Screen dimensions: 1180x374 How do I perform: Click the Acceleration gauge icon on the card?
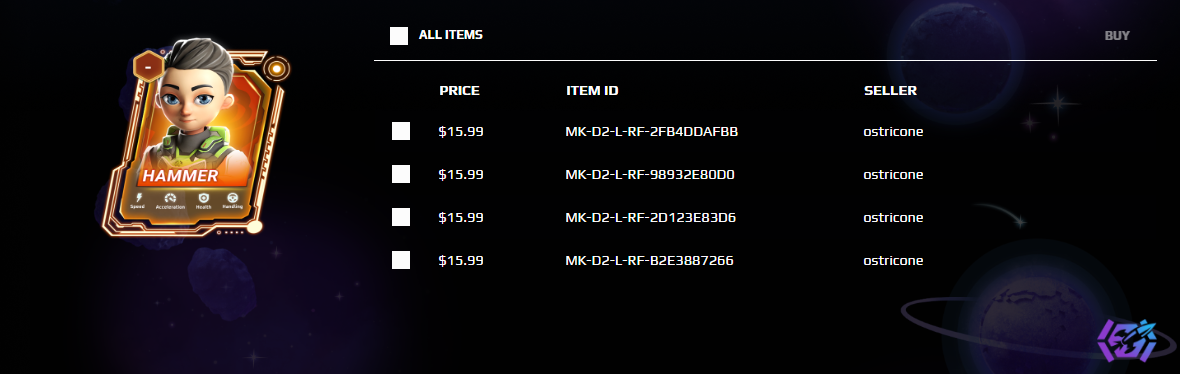click(170, 198)
